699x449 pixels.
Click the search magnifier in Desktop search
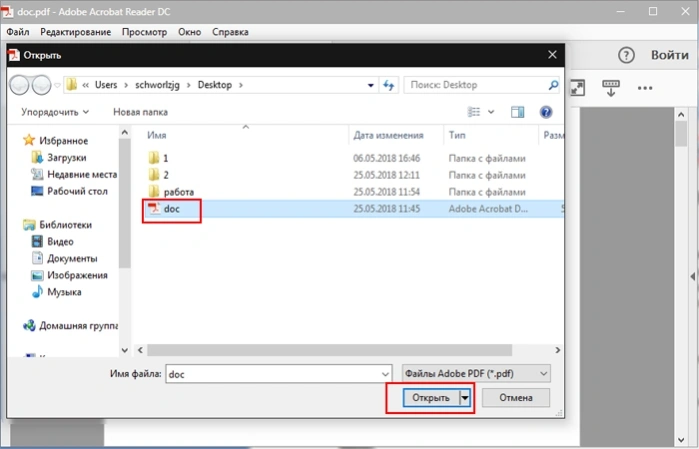click(553, 85)
